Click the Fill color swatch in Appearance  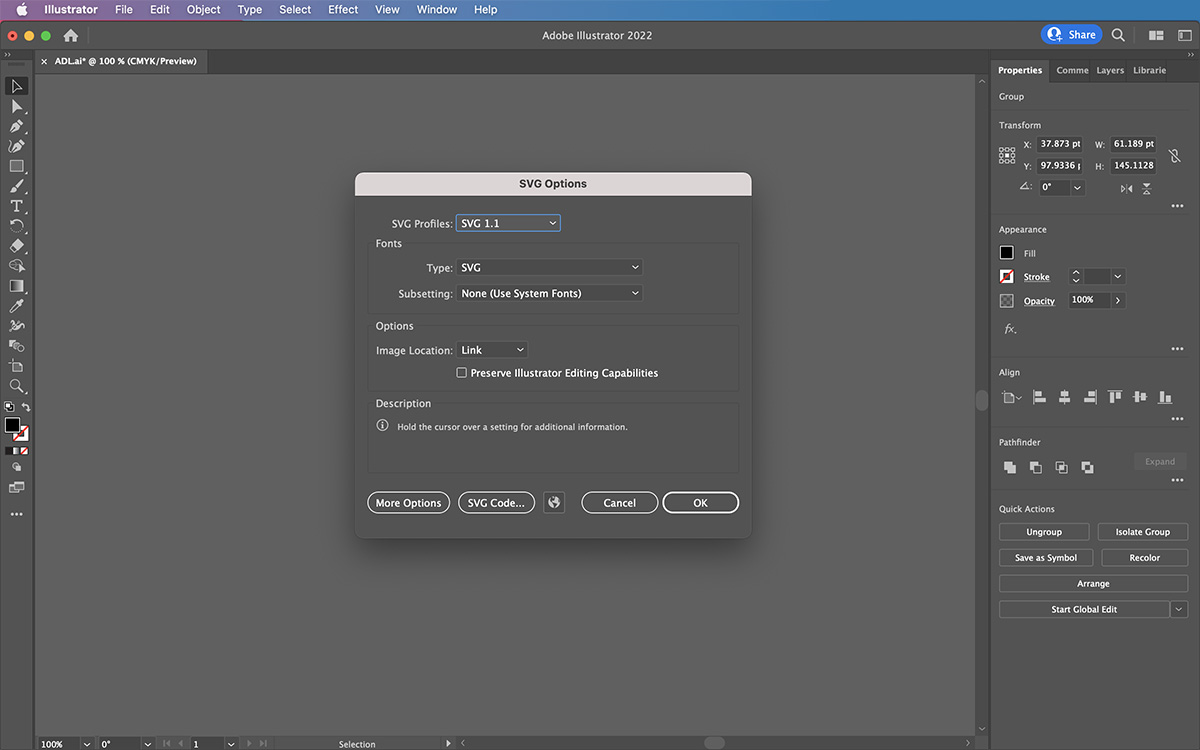click(1007, 253)
